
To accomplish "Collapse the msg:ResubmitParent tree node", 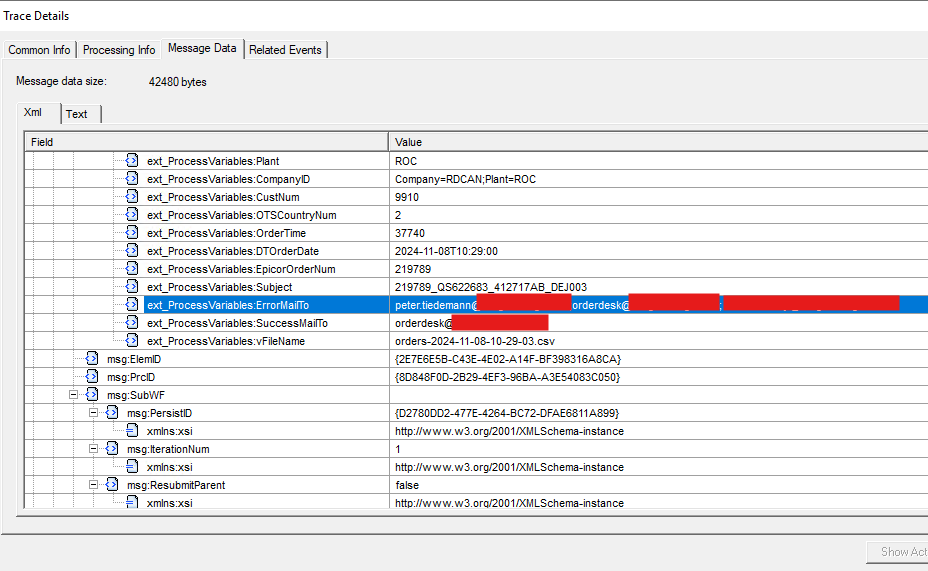I will coord(94,485).
